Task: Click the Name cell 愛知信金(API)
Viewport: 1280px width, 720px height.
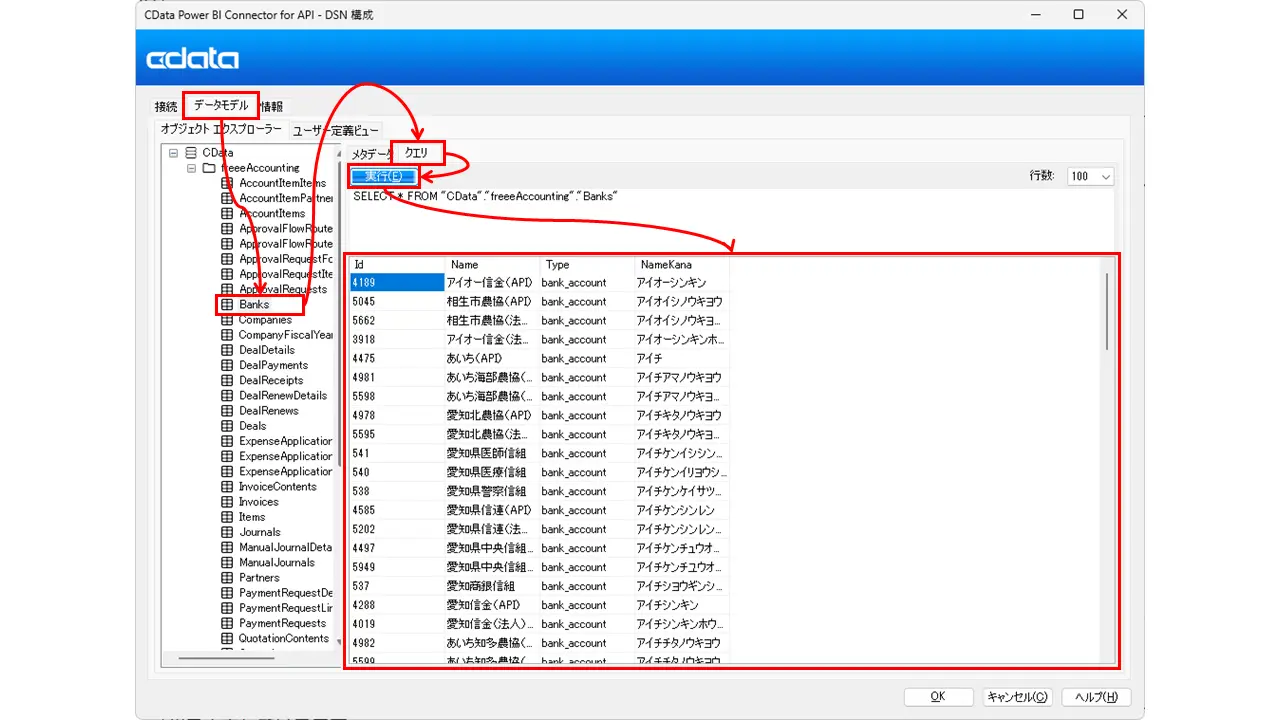Action: (493, 606)
